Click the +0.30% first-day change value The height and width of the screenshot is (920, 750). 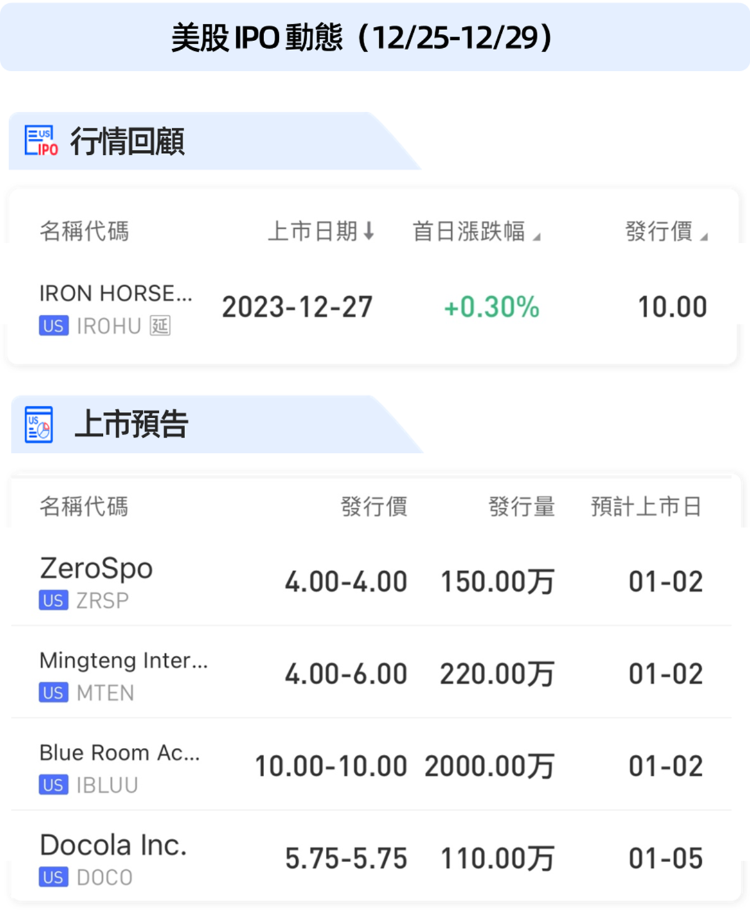click(x=491, y=307)
